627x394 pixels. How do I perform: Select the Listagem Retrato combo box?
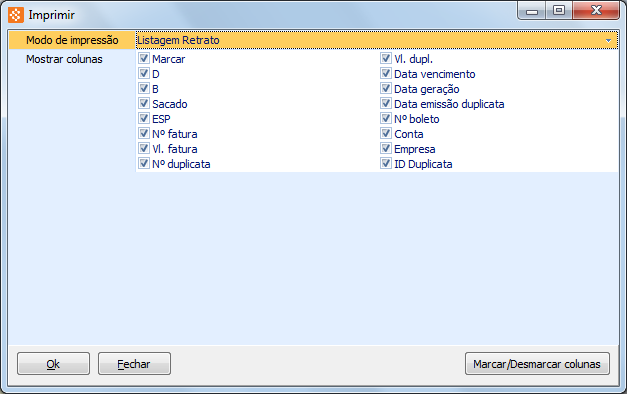(x=377, y=40)
